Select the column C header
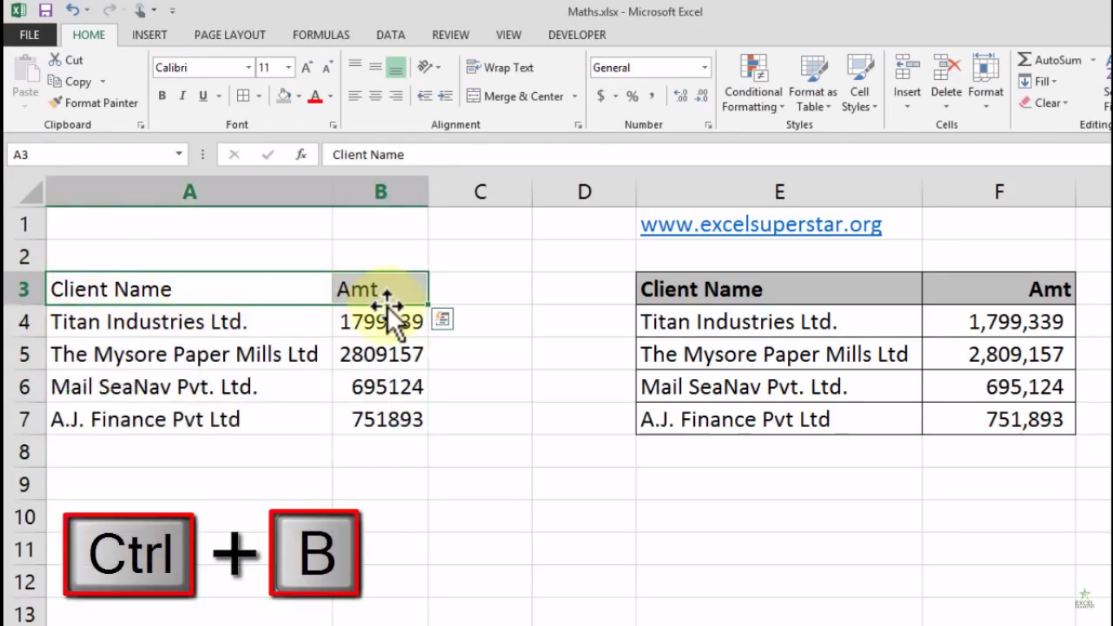1113x626 pixels. click(x=481, y=192)
